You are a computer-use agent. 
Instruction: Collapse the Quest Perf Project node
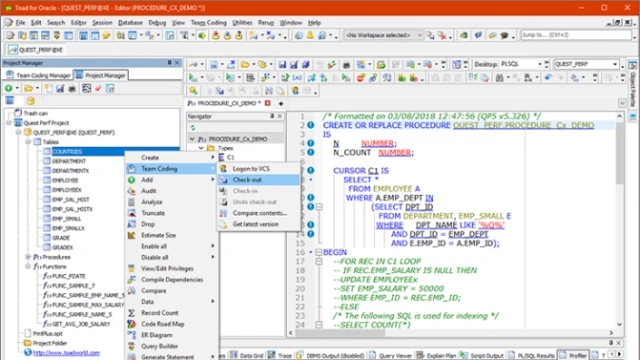[x=9, y=123]
